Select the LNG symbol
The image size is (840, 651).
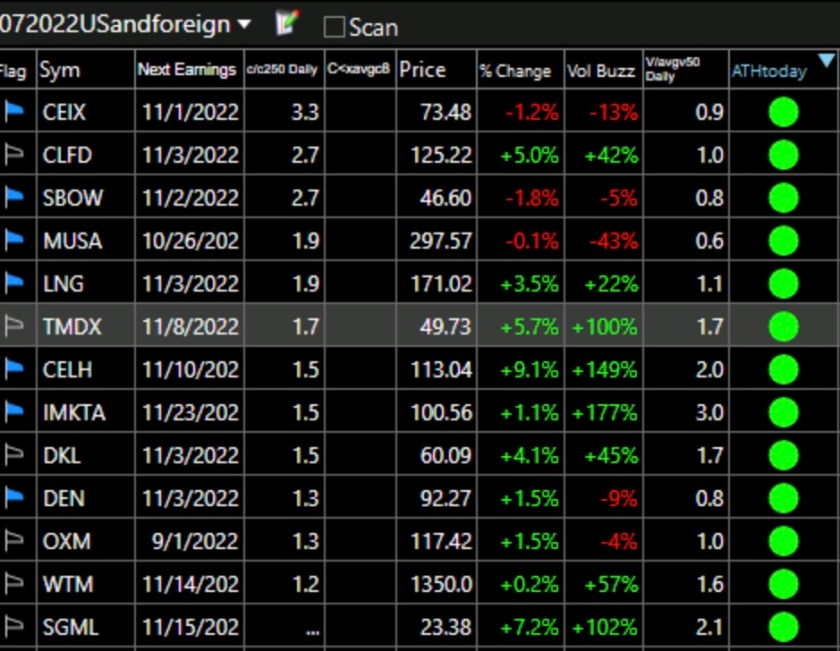click(63, 283)
